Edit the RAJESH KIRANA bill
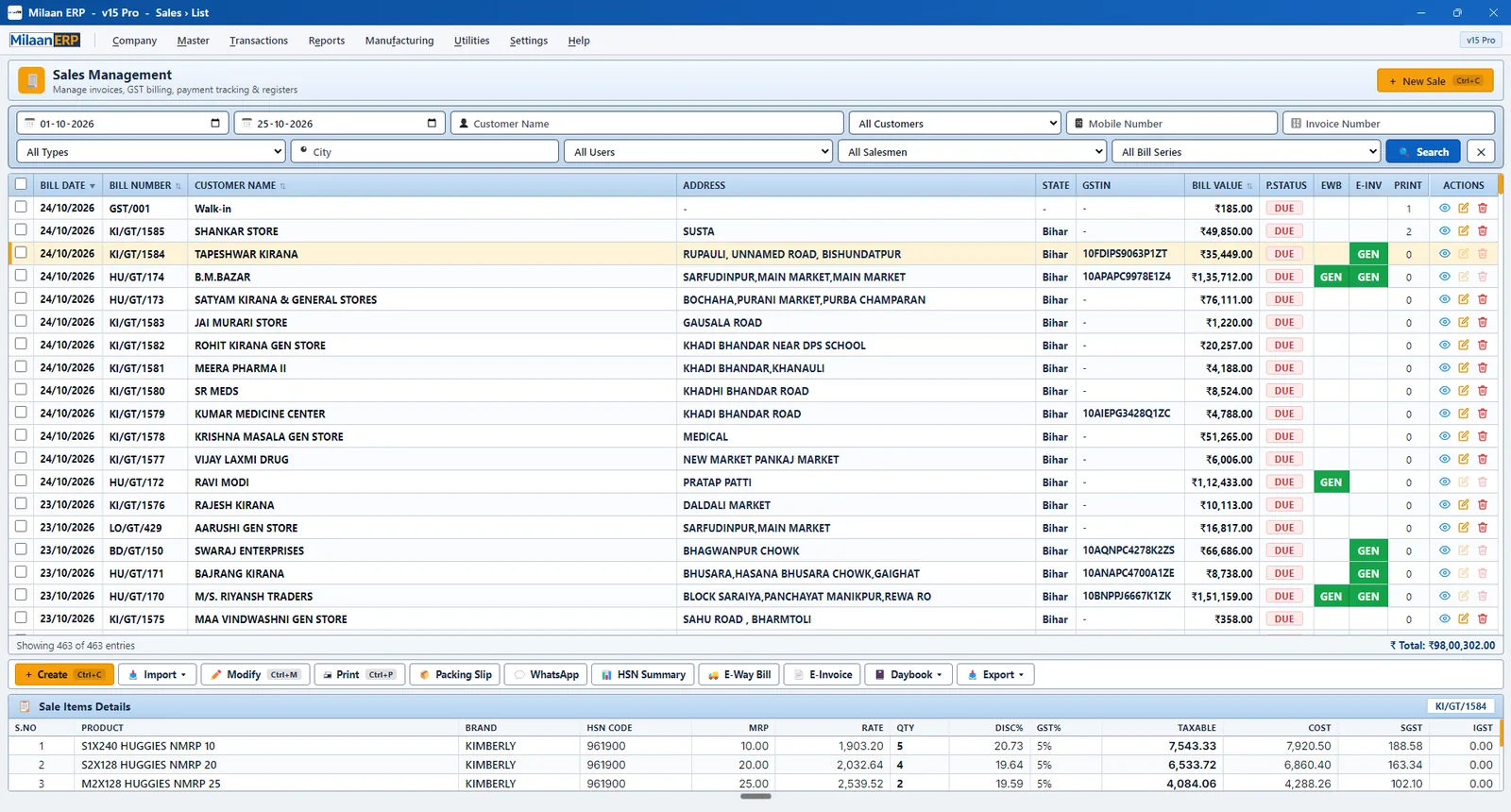Screen dimensions: 1511x812 tap(1463, 505)
